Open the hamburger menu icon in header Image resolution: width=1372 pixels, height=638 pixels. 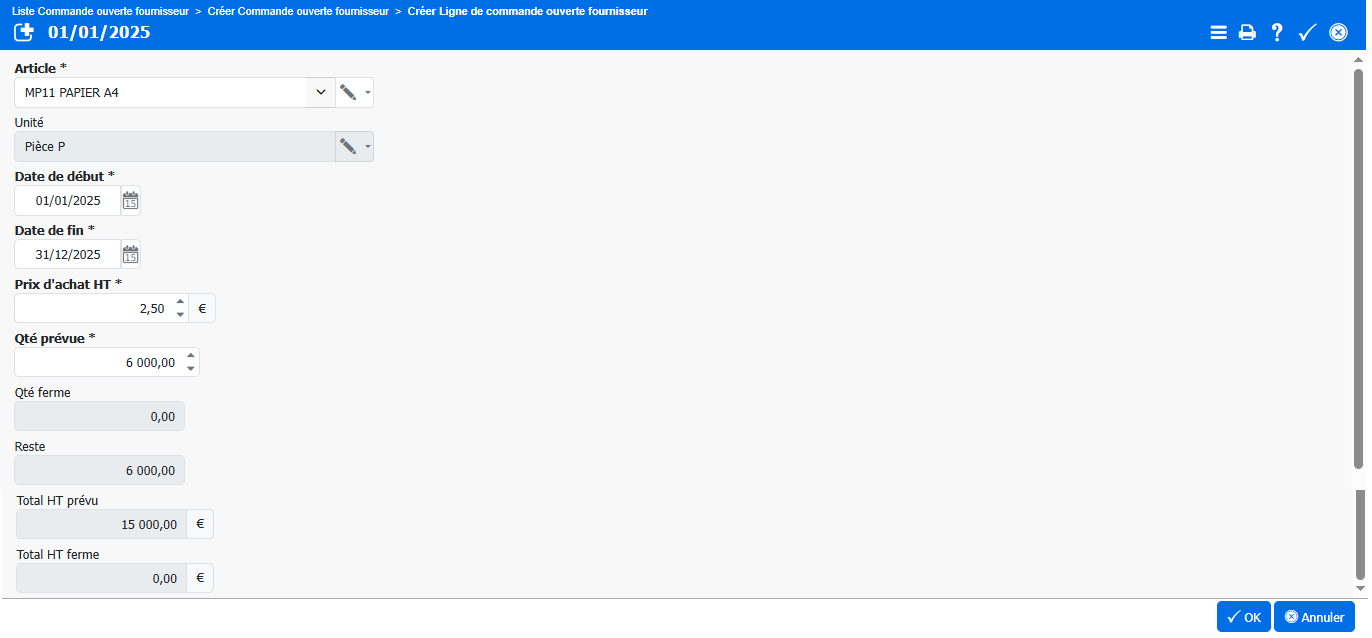click(1218, 32)
